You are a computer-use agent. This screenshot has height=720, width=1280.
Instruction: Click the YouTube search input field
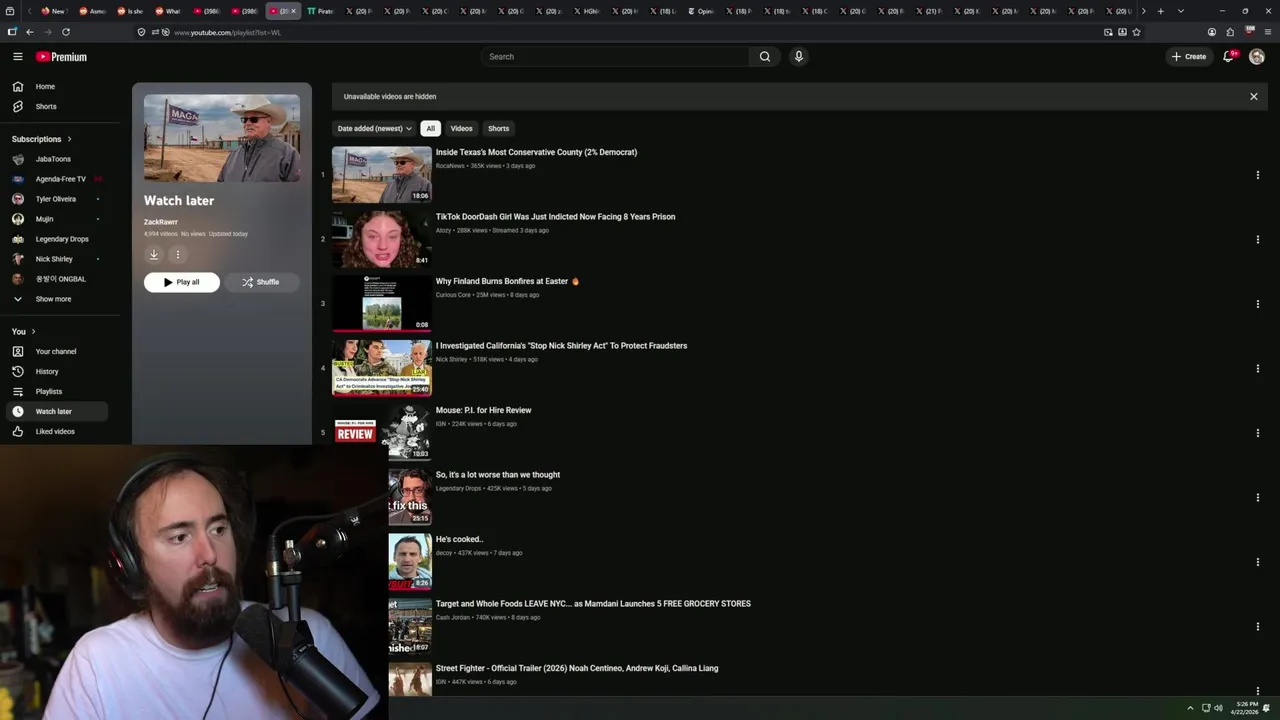[x=615, y=57]
